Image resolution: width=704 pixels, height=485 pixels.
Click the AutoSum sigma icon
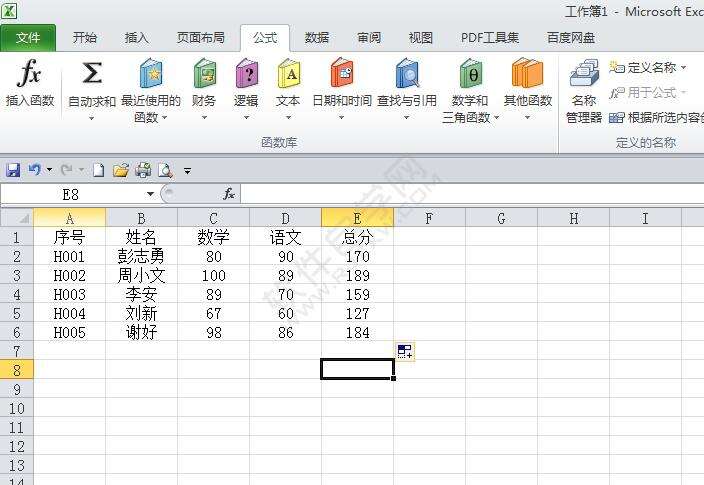click(92, 73)
